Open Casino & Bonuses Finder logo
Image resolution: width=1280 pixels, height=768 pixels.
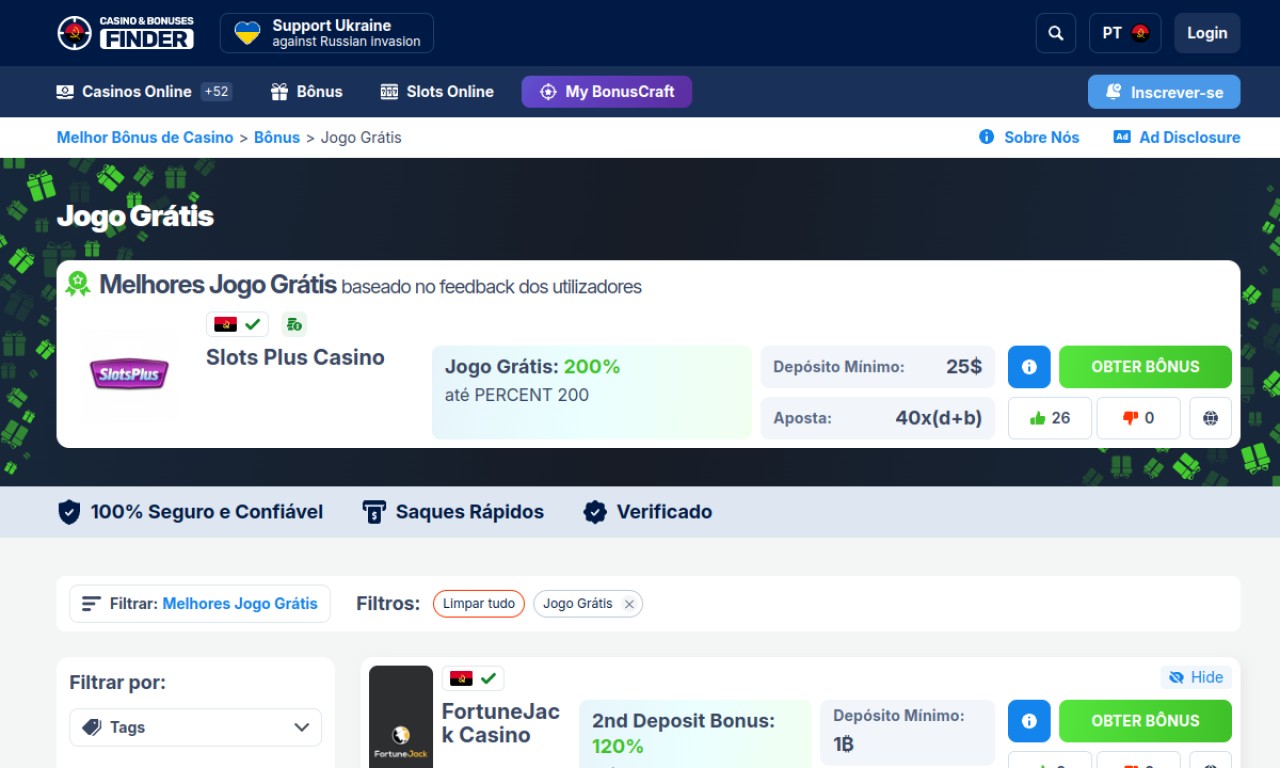click(125, 33)
